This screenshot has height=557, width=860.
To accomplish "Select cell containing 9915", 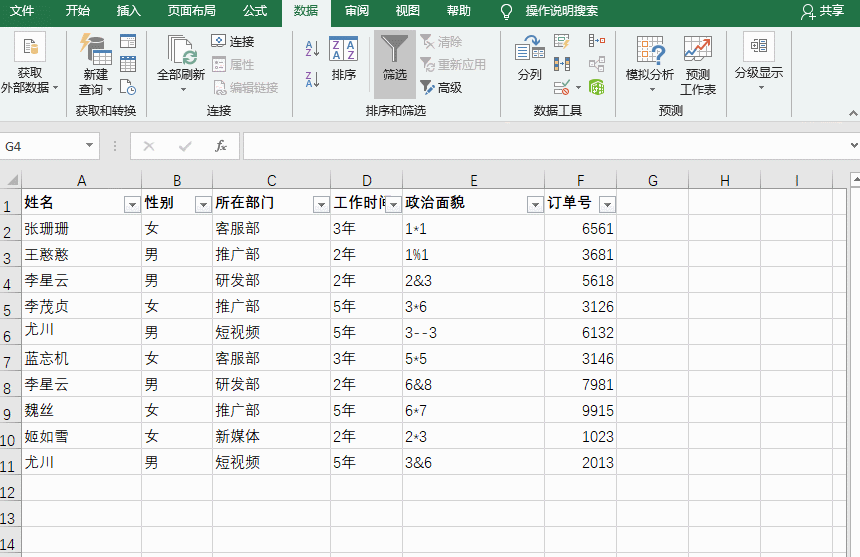I will pyautogui.click(x=580, y=410).
